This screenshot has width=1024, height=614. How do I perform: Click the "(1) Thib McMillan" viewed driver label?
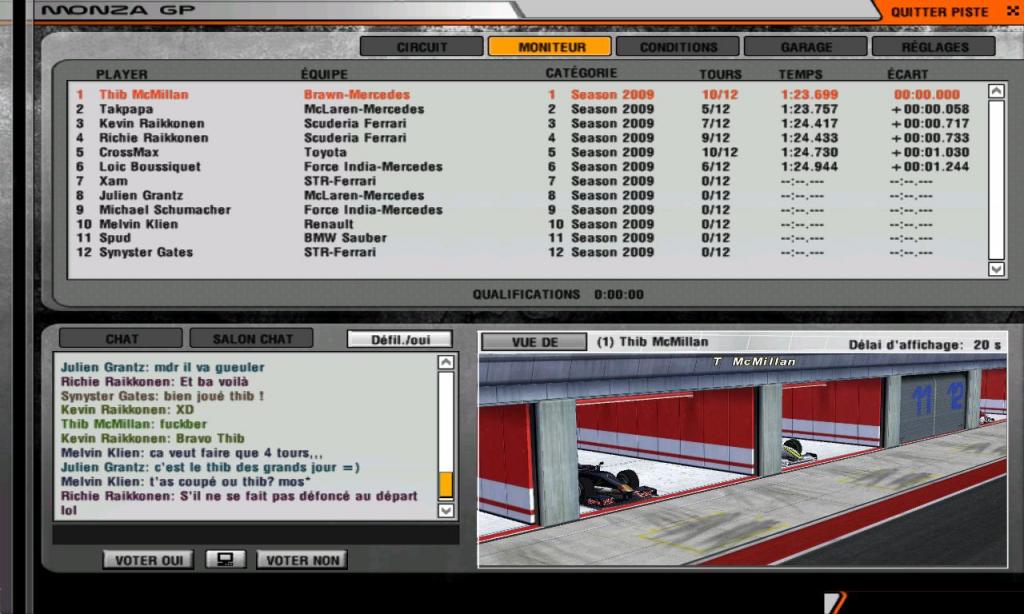pos(652,342)
